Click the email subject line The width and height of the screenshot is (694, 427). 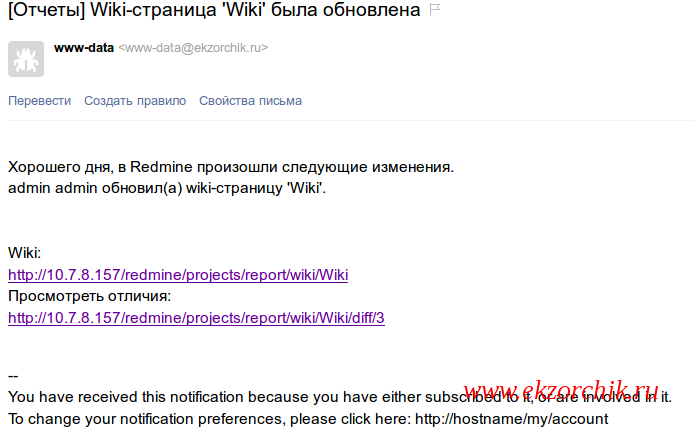coord(214,10)
